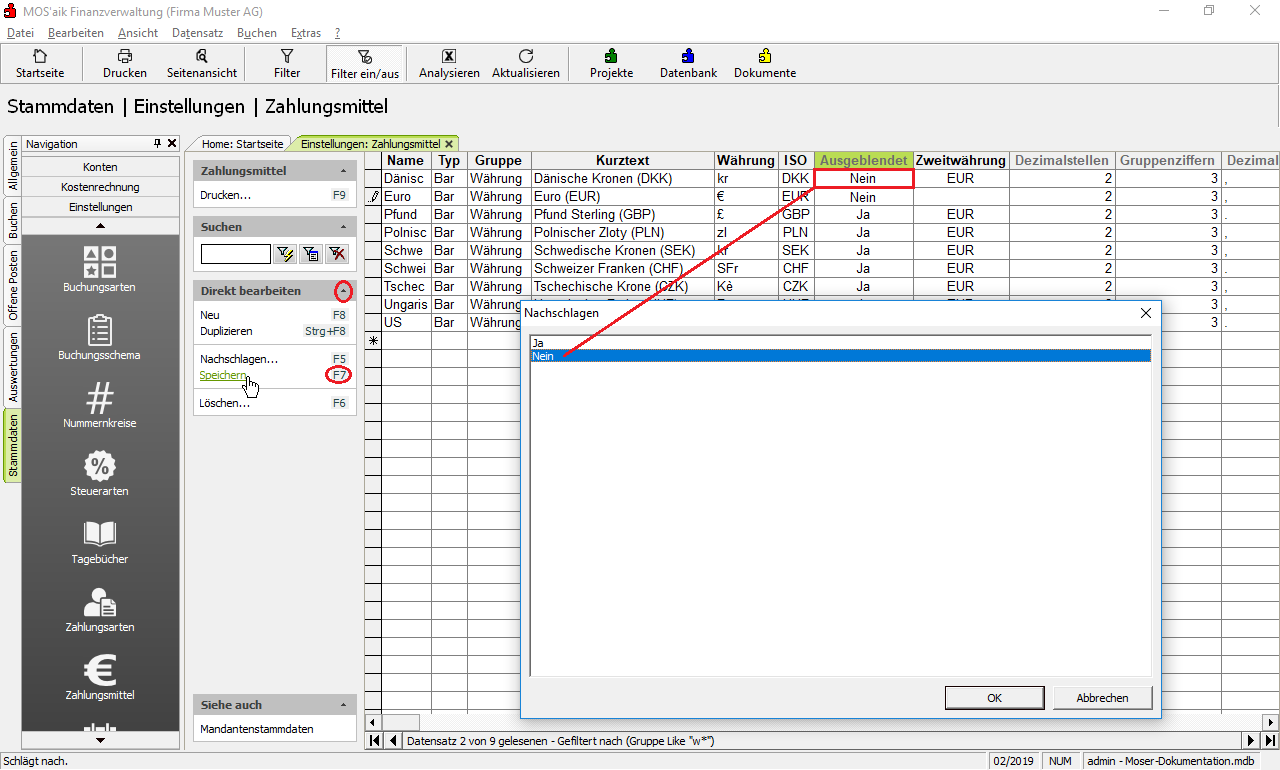Open the Datensatz menu
Screen dimensions: 1280x770
point(197,33)
